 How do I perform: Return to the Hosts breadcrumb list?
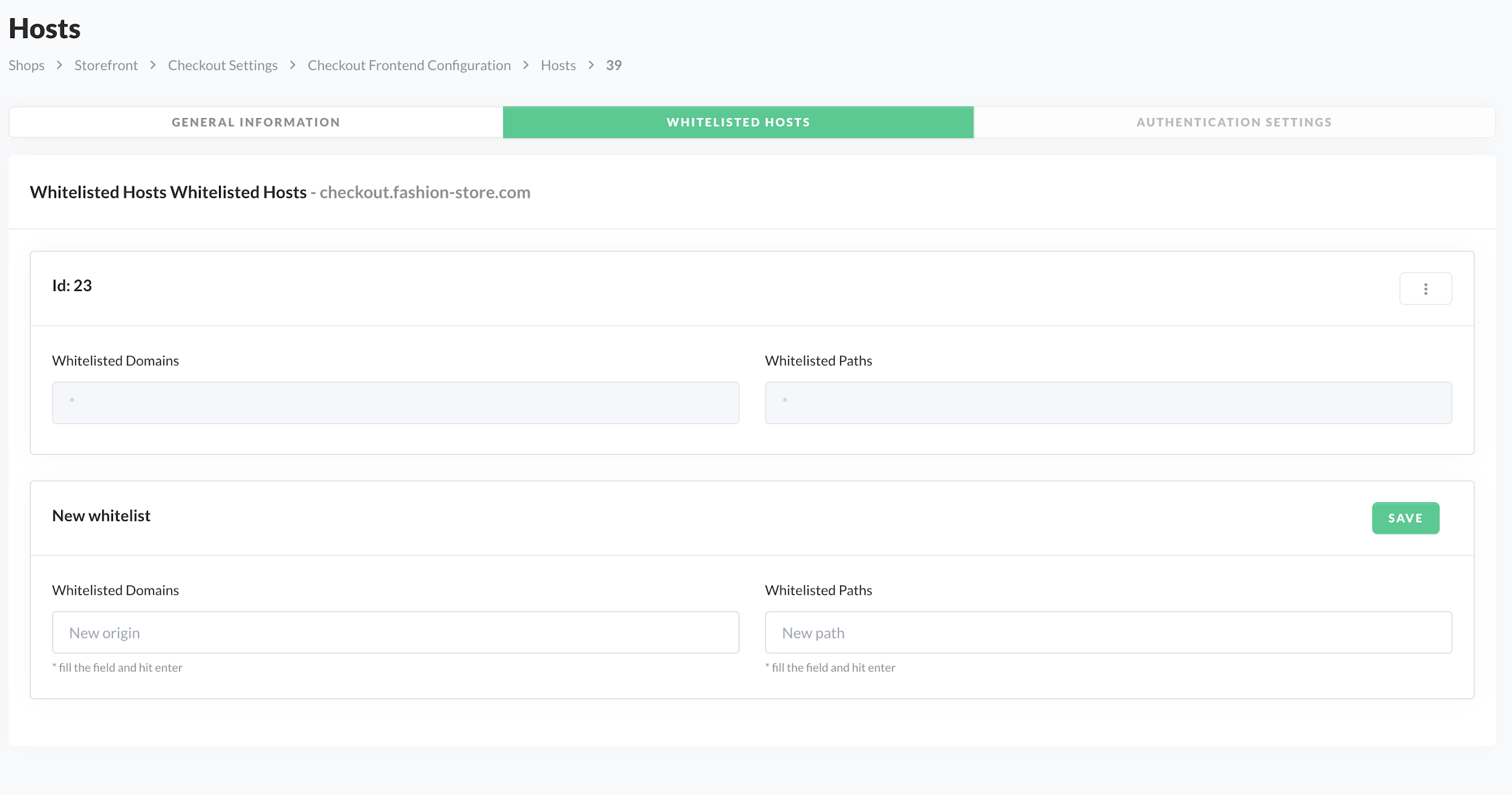[x=558, y=65]
